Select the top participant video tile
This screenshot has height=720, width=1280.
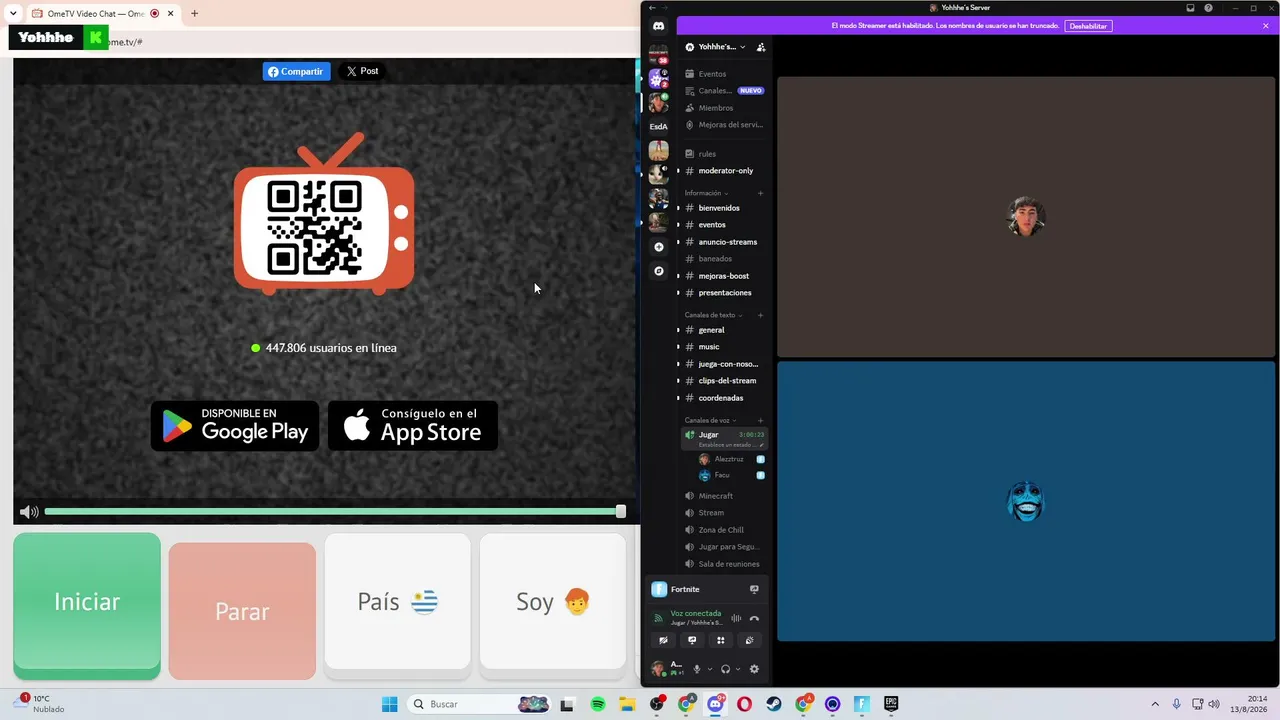[1025, 216]
